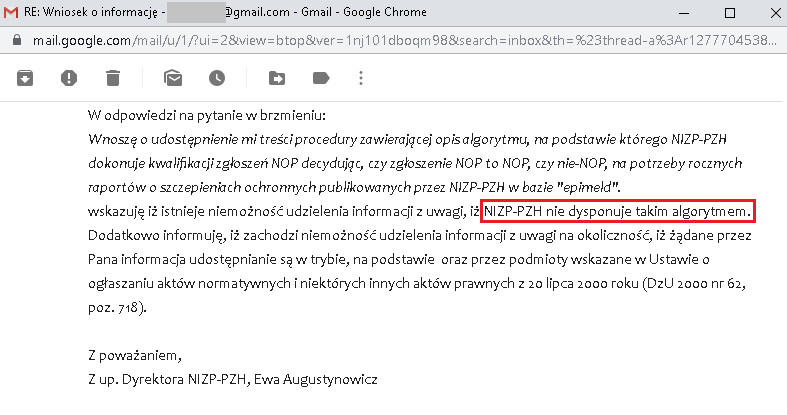Click the "Z poważaniem," closing line
The height and width of the screenshot is (415, 787).
pyautogui.click(x=135, y=357)
